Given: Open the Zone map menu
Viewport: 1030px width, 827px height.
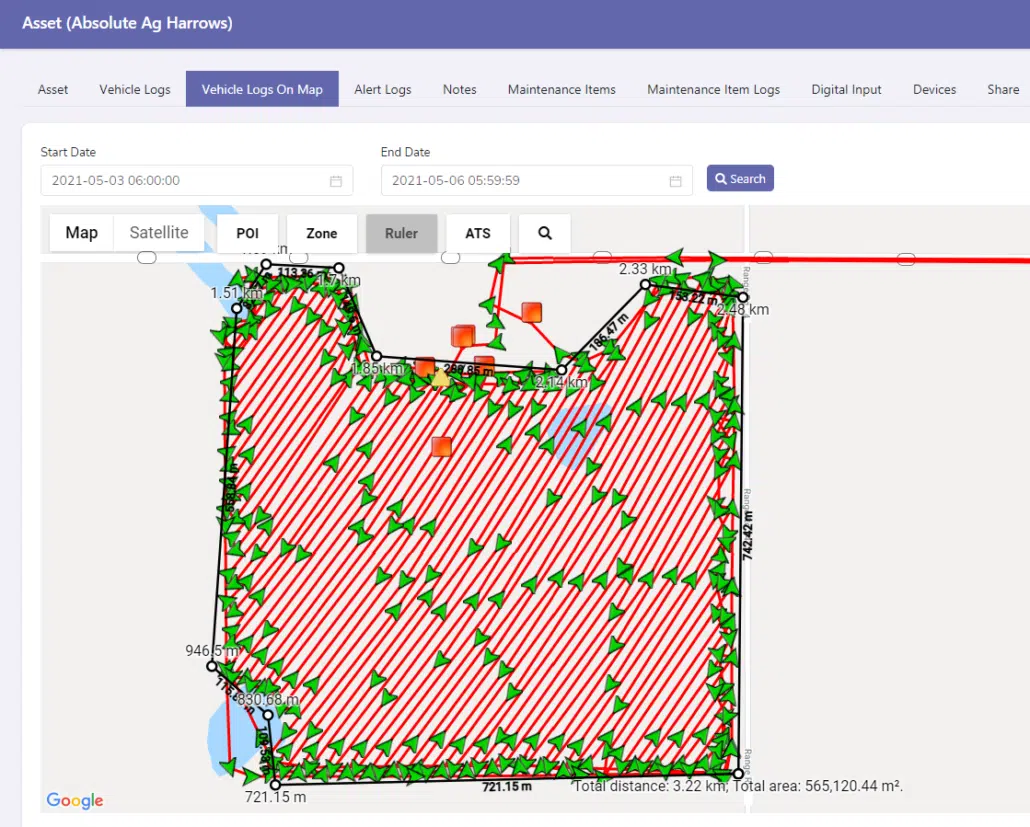Looking at the screenshot, I should (x=321, y=233).
